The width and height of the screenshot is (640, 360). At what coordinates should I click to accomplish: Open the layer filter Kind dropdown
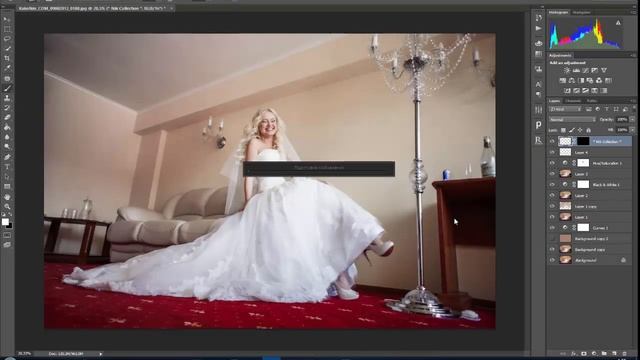point(565,109)
